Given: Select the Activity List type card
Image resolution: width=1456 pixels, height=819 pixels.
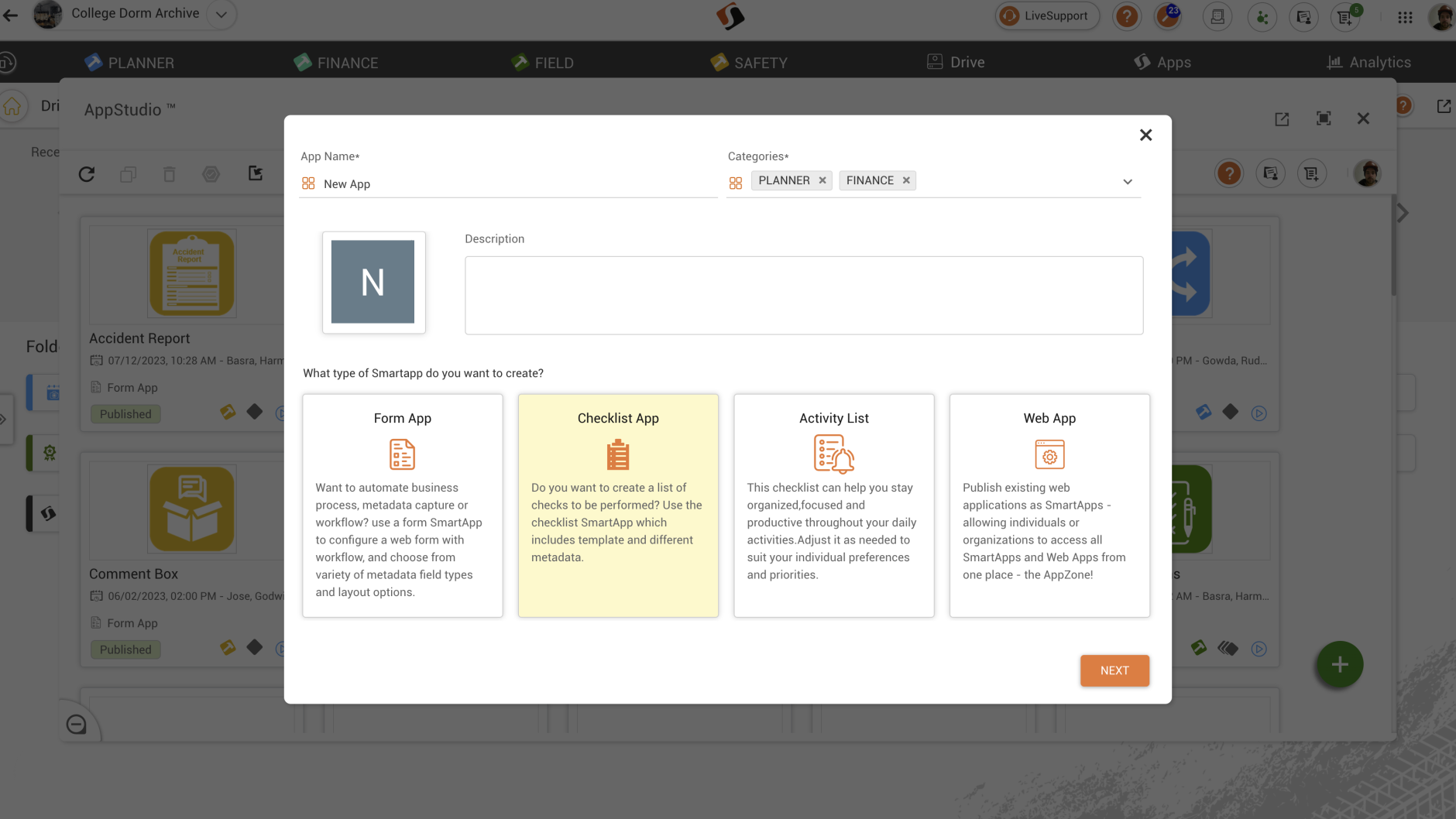Looking at the screenshot, I should 834,505.
